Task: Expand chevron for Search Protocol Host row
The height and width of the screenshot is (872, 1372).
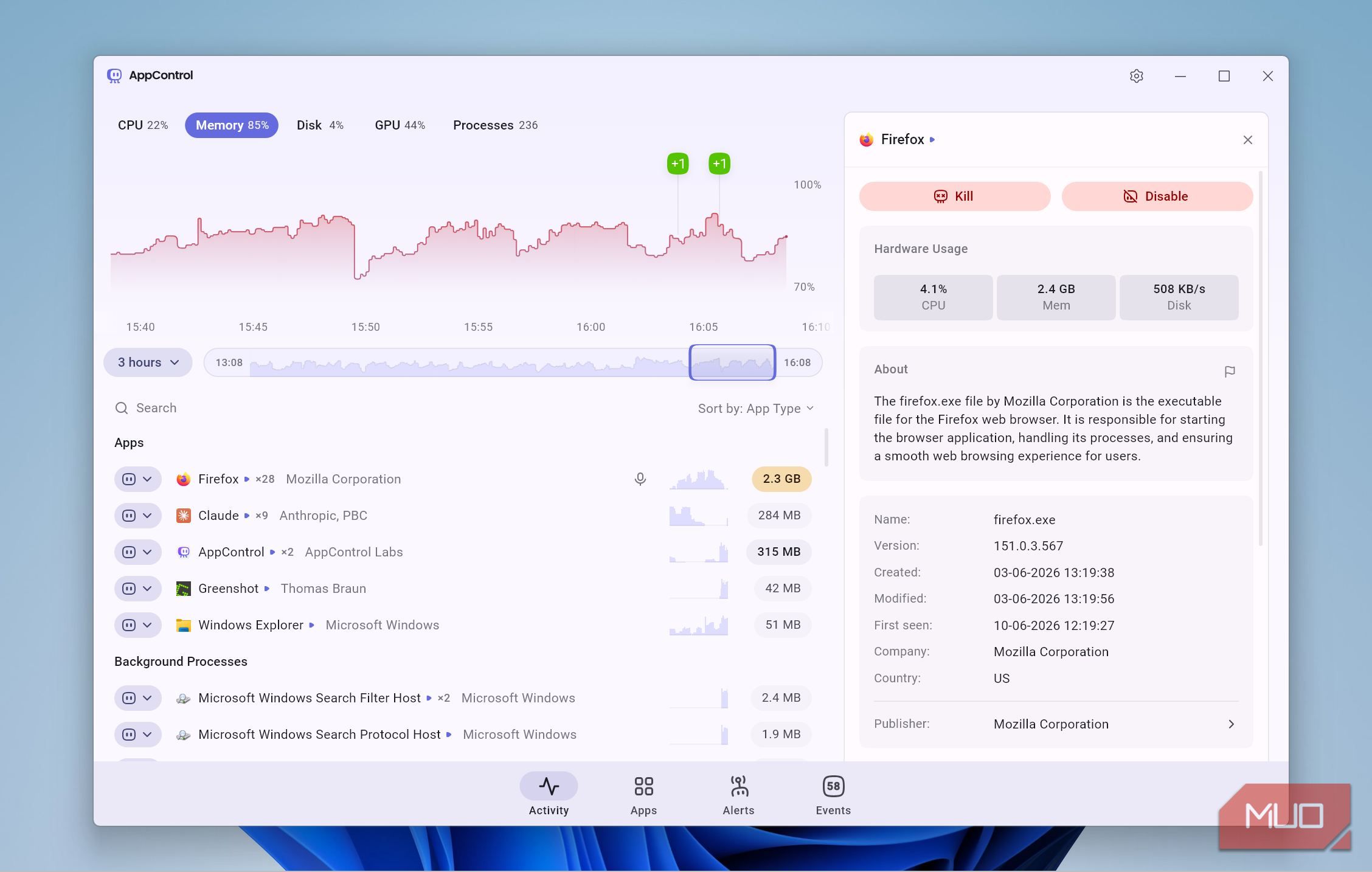Action: click(147, 735)
